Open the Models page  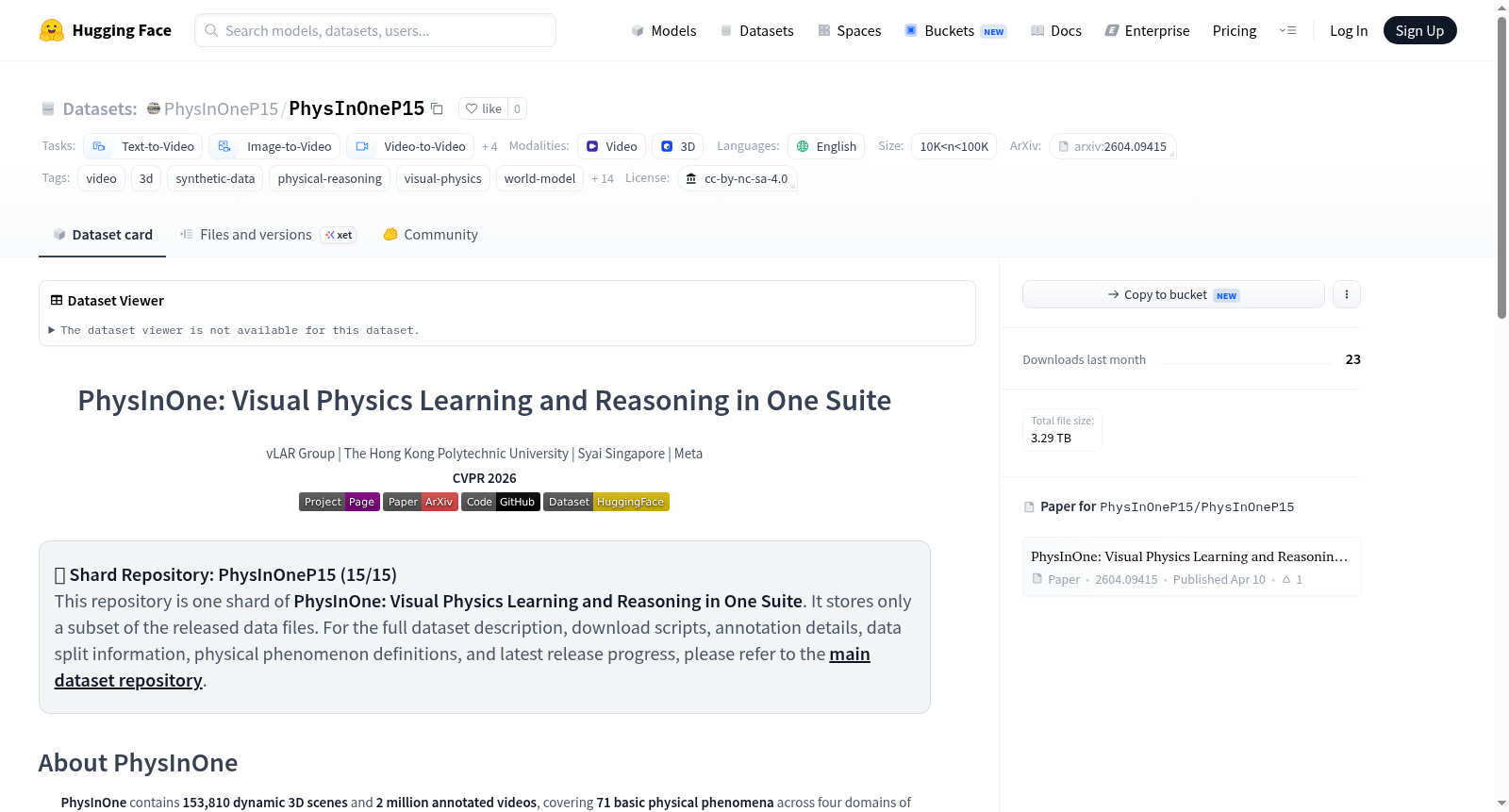pos(664,30)
